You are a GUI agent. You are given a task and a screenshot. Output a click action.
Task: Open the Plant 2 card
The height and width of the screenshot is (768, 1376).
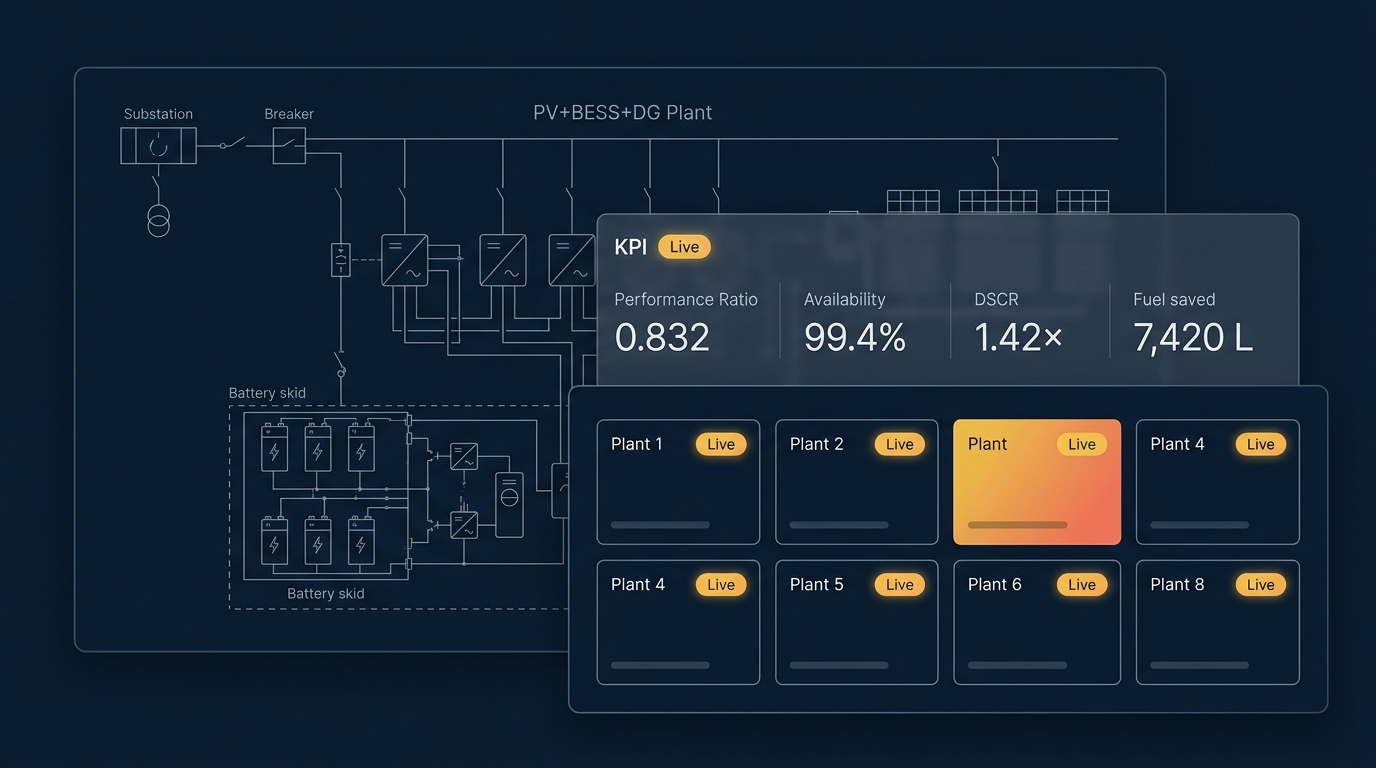pyautogui.click(x=857, y=482)
